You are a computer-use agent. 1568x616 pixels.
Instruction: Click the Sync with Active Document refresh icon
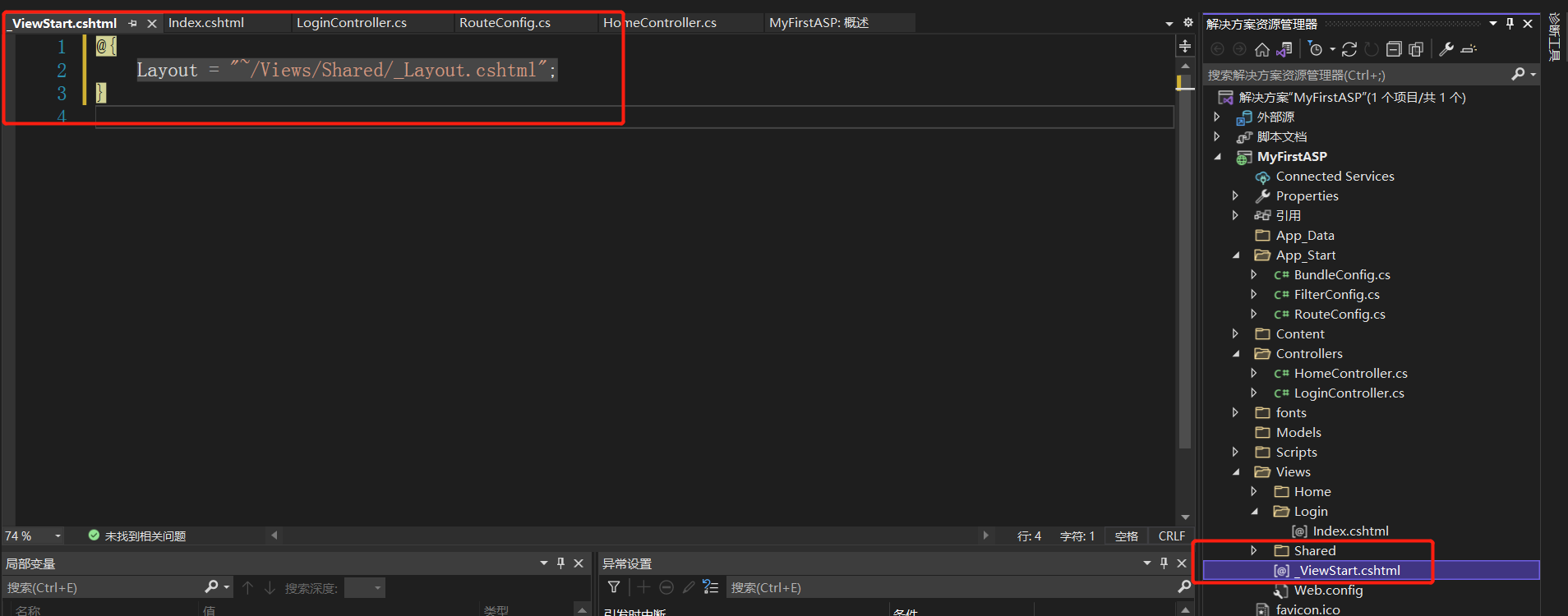pyautogui.click(x=1349, y=49)
